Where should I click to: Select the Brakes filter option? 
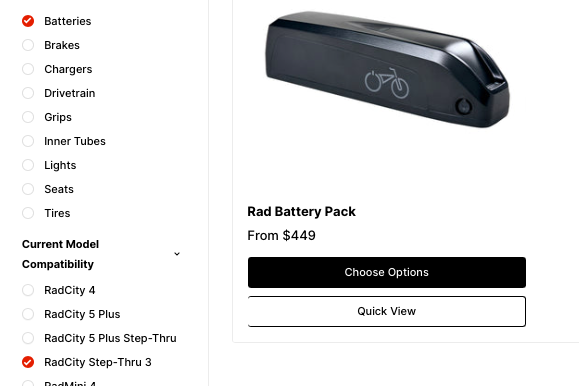28,45
